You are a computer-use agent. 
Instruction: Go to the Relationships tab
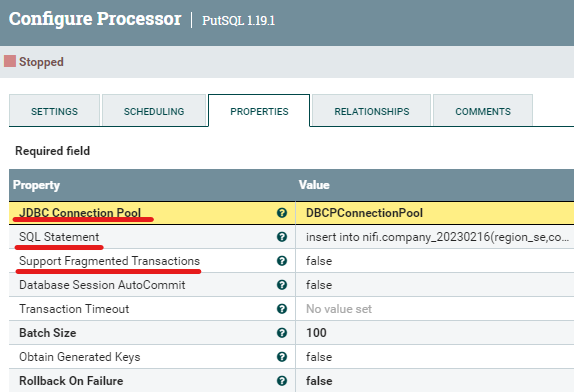pyautogui.click(x=372, y=111)
